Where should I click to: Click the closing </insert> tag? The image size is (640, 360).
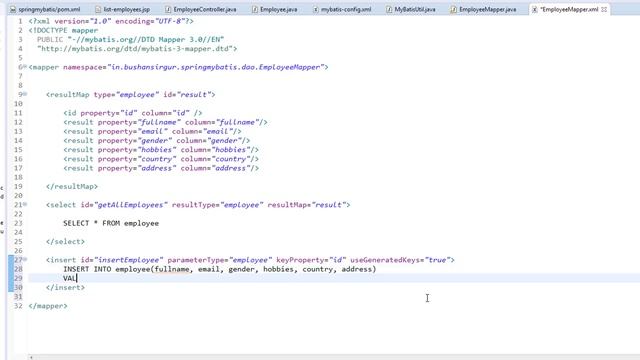coord(65,287)
